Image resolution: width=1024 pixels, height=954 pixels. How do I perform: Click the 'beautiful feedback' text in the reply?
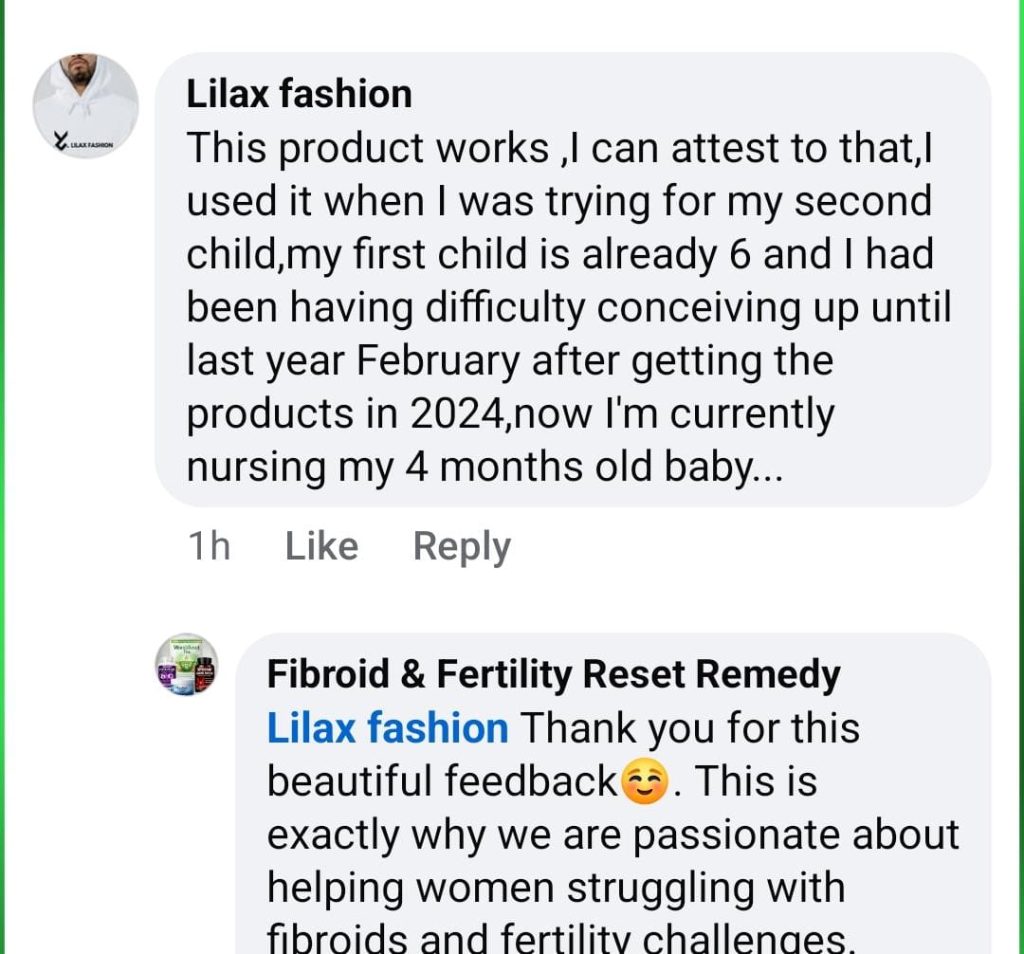pyautogui.click(x=441, y=782)
